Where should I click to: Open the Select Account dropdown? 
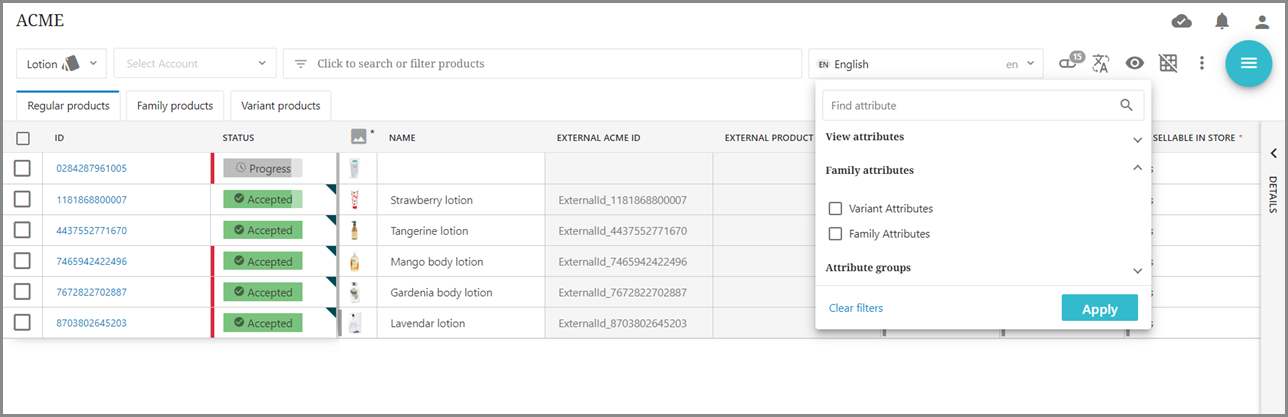(195, 63)
